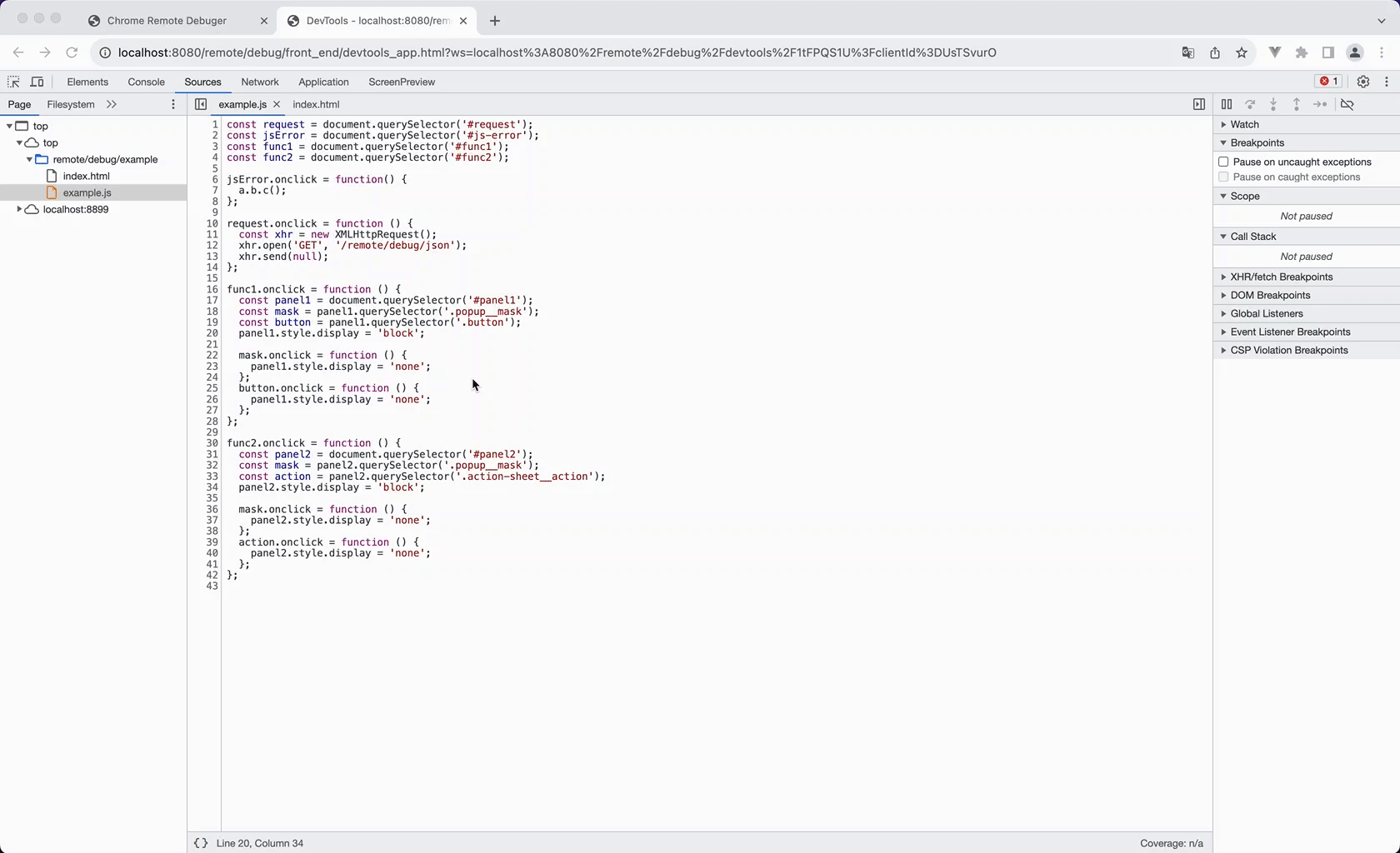
Task: Expand the localhost:8899 tree node
Action: 18,209
